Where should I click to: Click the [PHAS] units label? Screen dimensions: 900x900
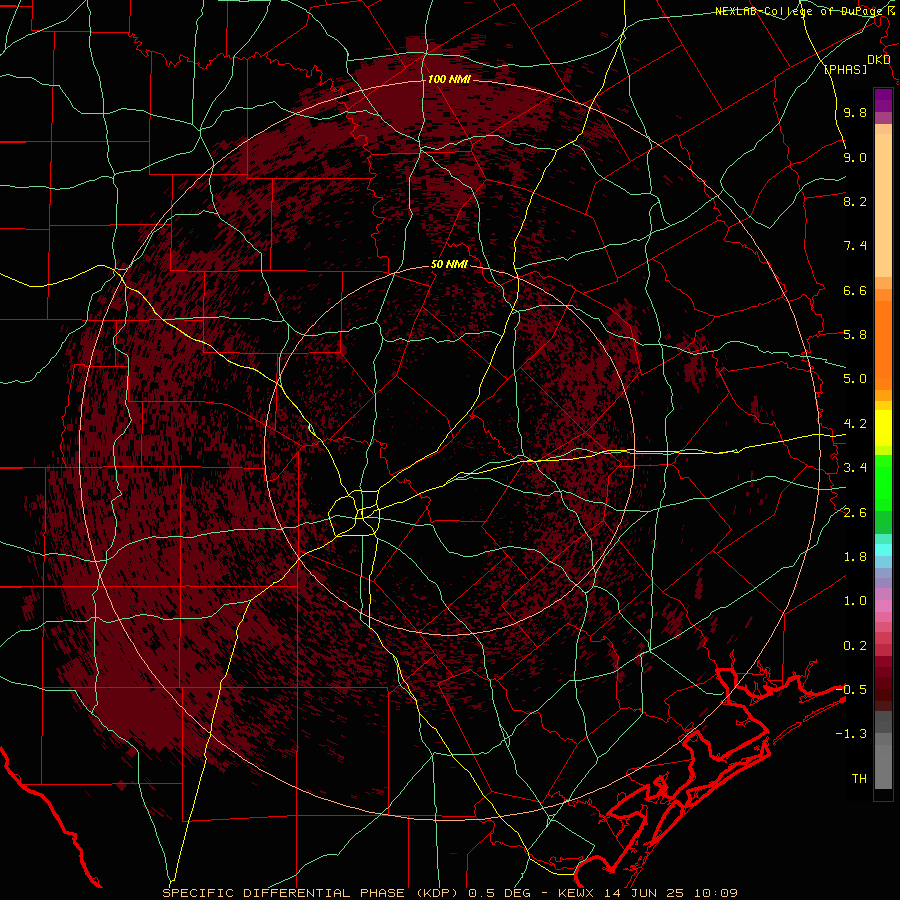coord(845,69)
